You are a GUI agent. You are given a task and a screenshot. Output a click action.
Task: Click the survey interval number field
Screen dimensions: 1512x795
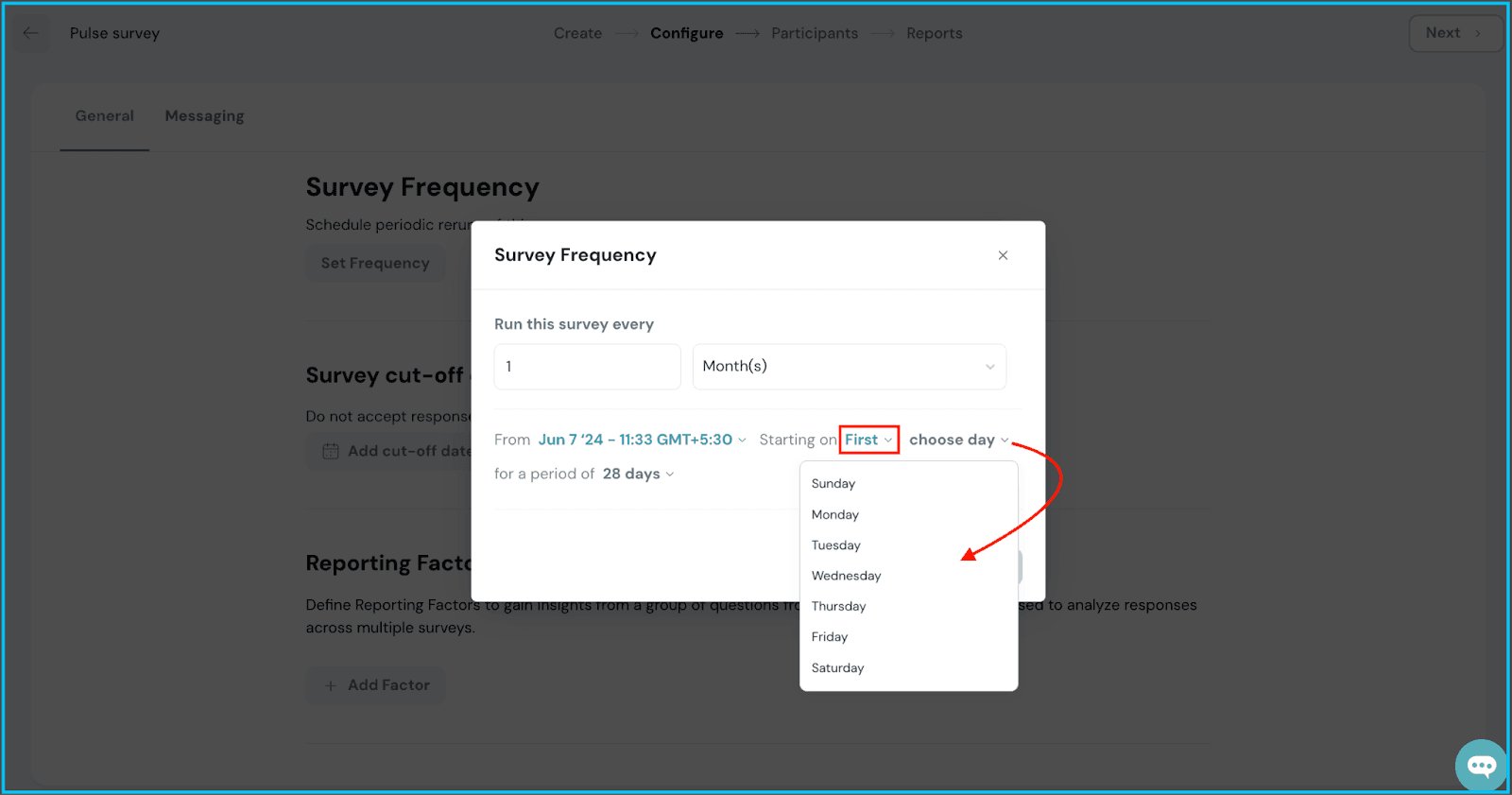587,367
